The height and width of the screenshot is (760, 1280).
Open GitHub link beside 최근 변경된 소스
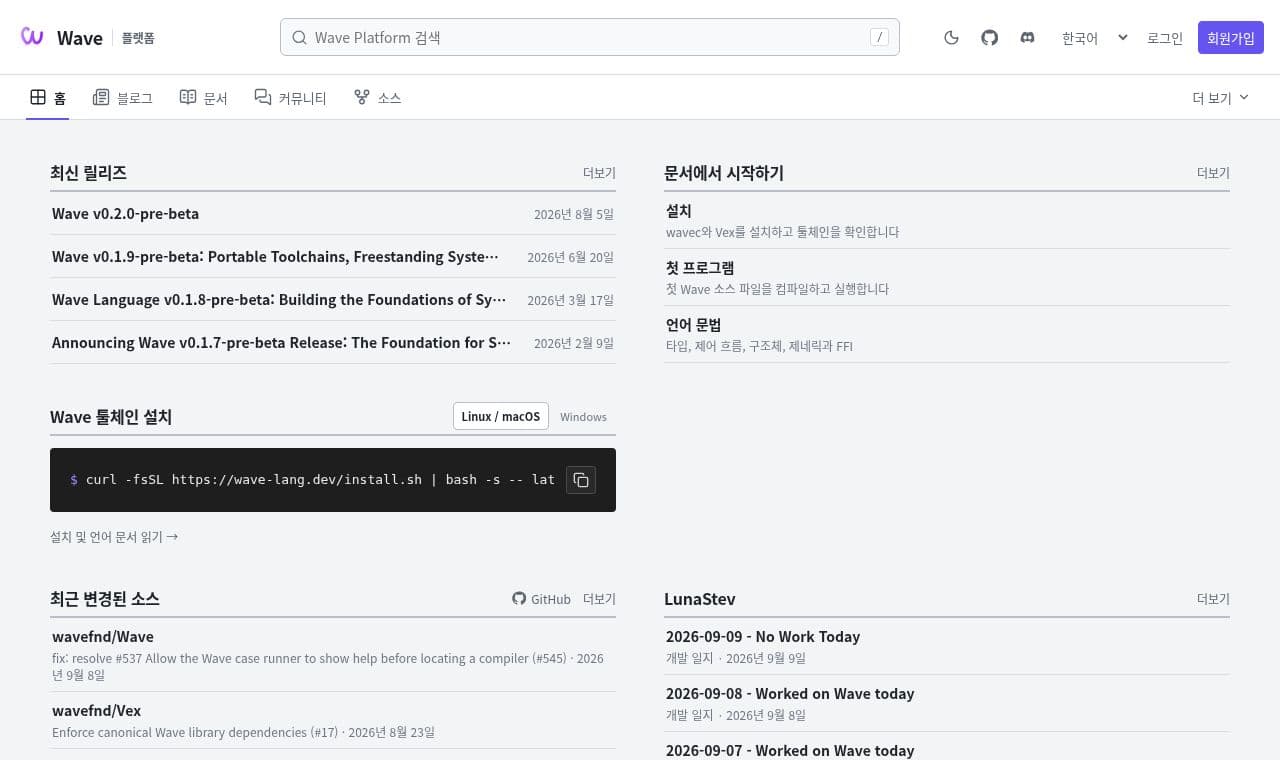[x=541, y=599]
